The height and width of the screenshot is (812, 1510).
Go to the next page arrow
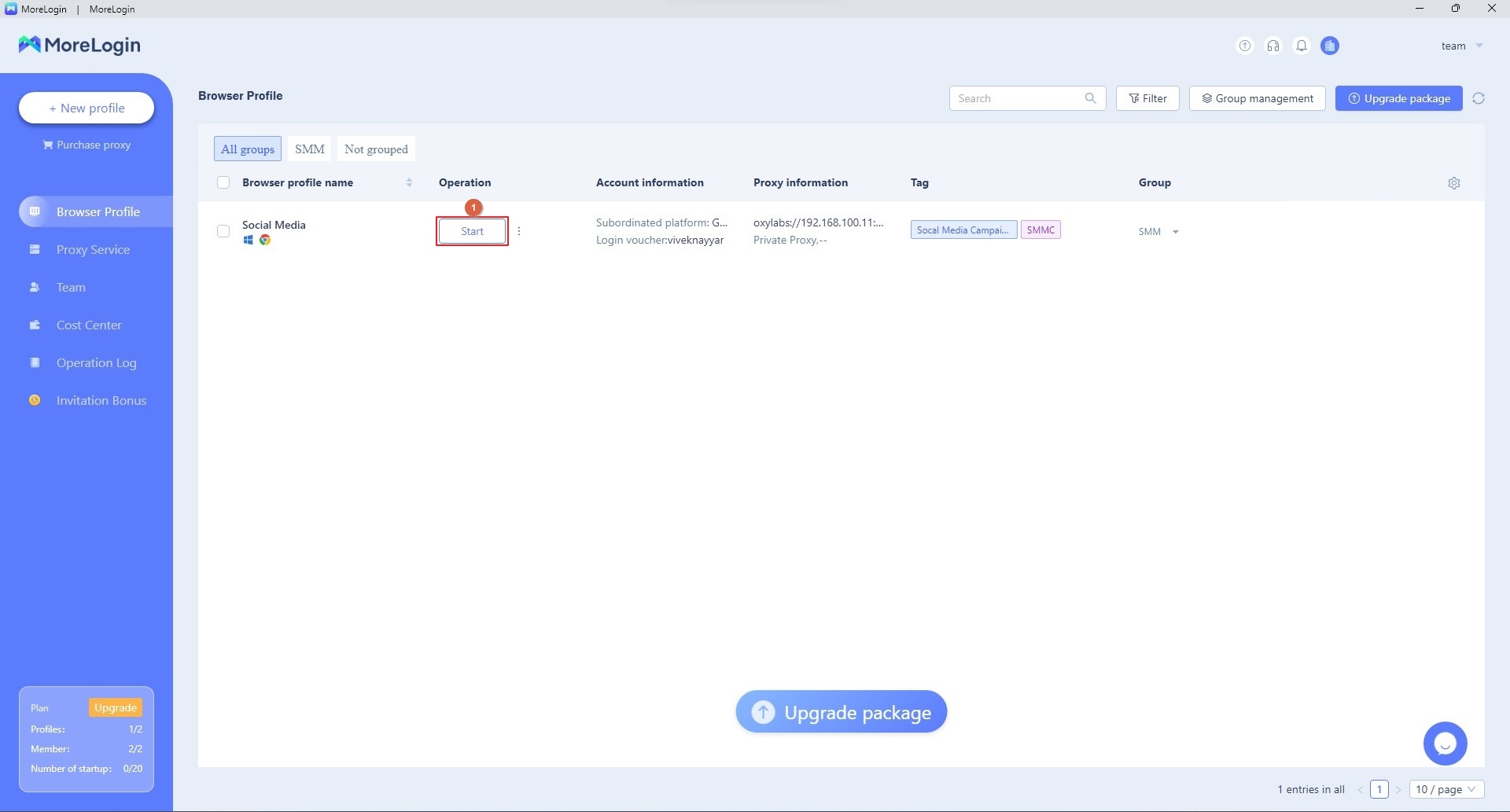(x=1398, y=790)
